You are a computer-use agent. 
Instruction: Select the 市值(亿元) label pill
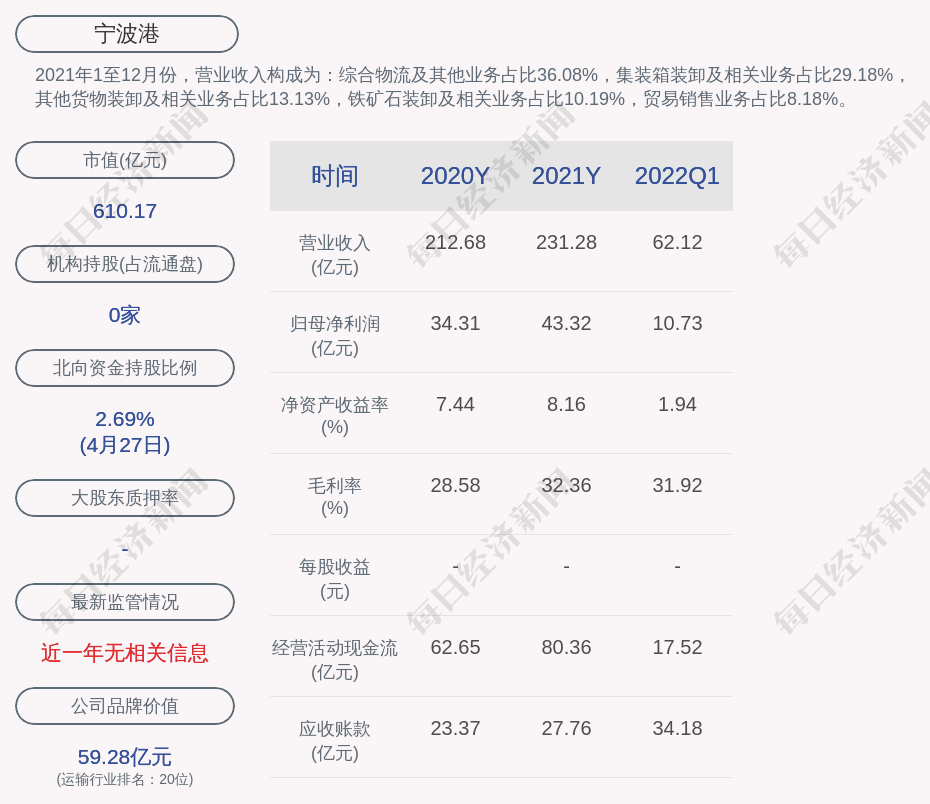point(125,160)
